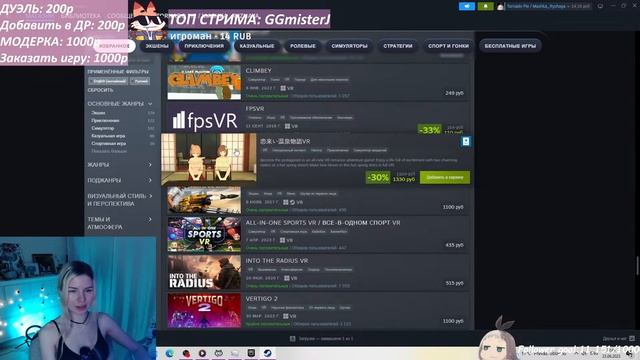The width and height of the screenshot is (640, 360).
Task: Click the Into the Radius thumbnail
Action: point(204,272)
